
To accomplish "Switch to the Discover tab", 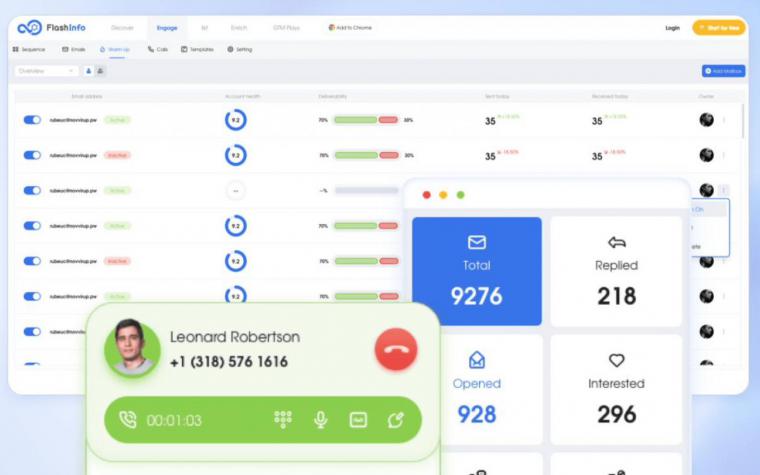I will point(122,28).
